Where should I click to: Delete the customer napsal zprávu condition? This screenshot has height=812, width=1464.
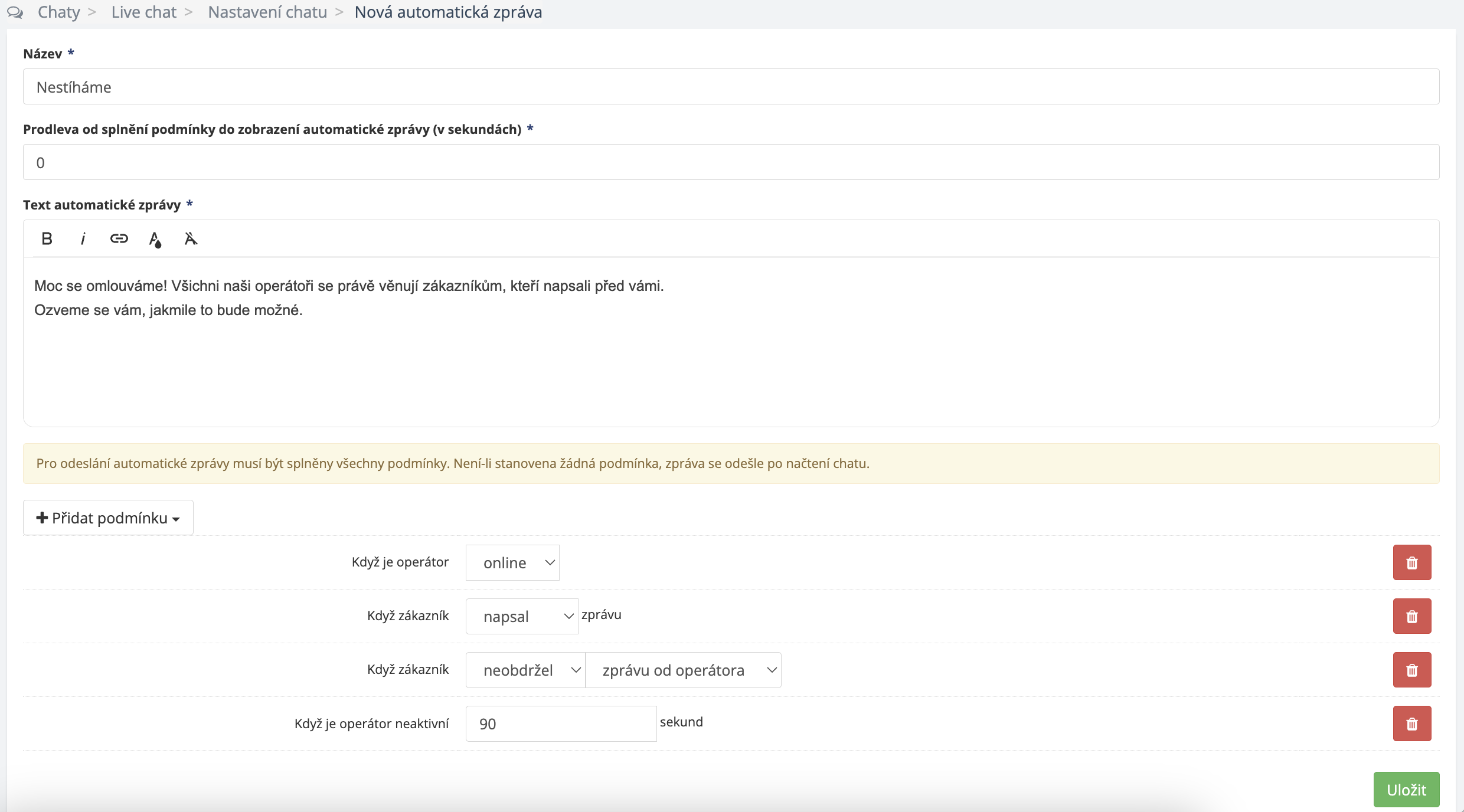(x=1411, y=616)
